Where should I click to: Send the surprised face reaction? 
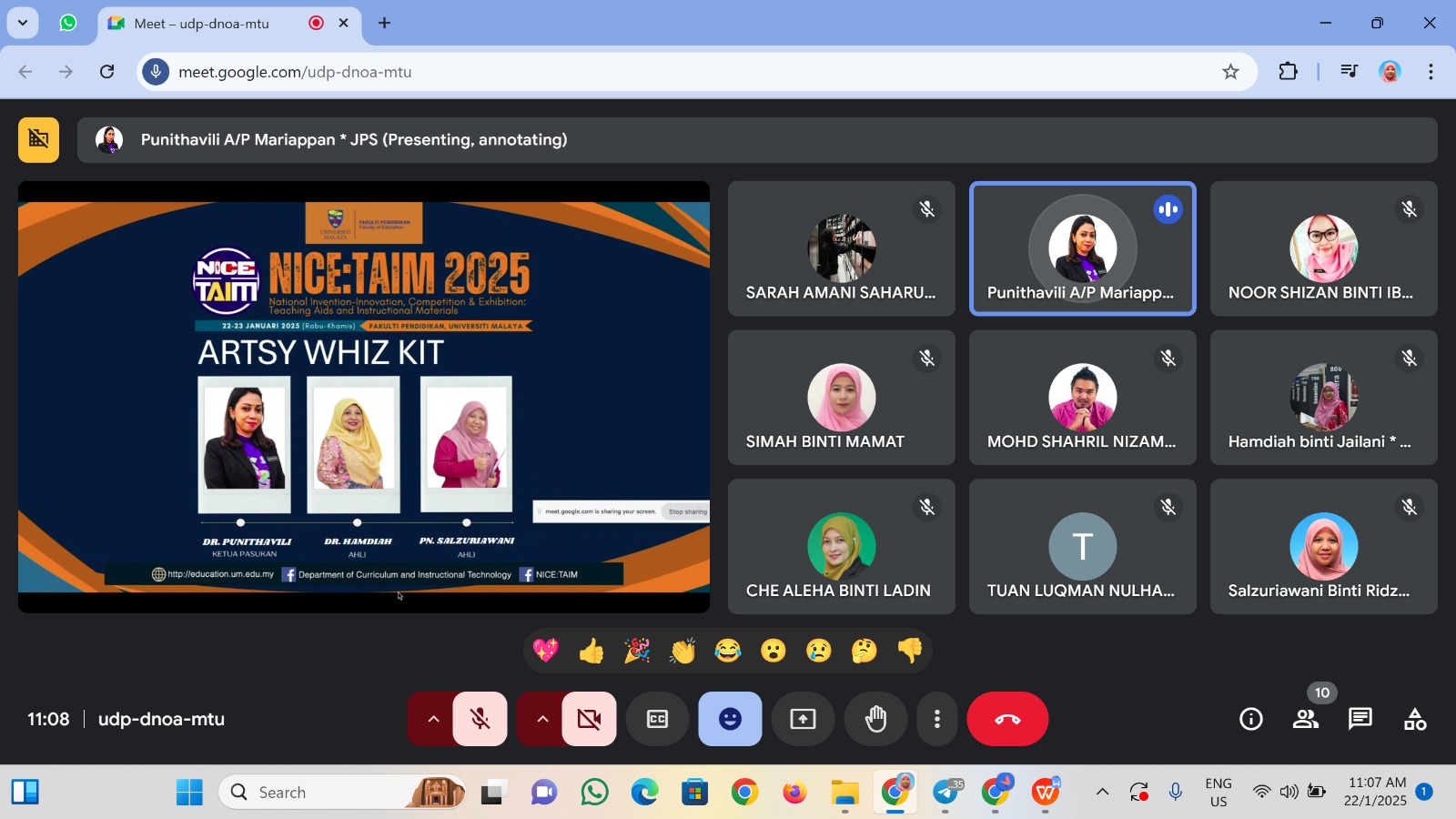(773, 650)
